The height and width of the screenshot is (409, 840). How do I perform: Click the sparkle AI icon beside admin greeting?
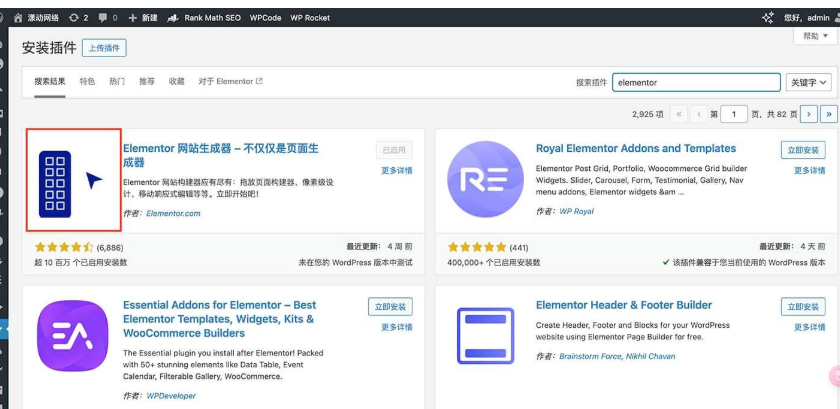pos(768,18)
